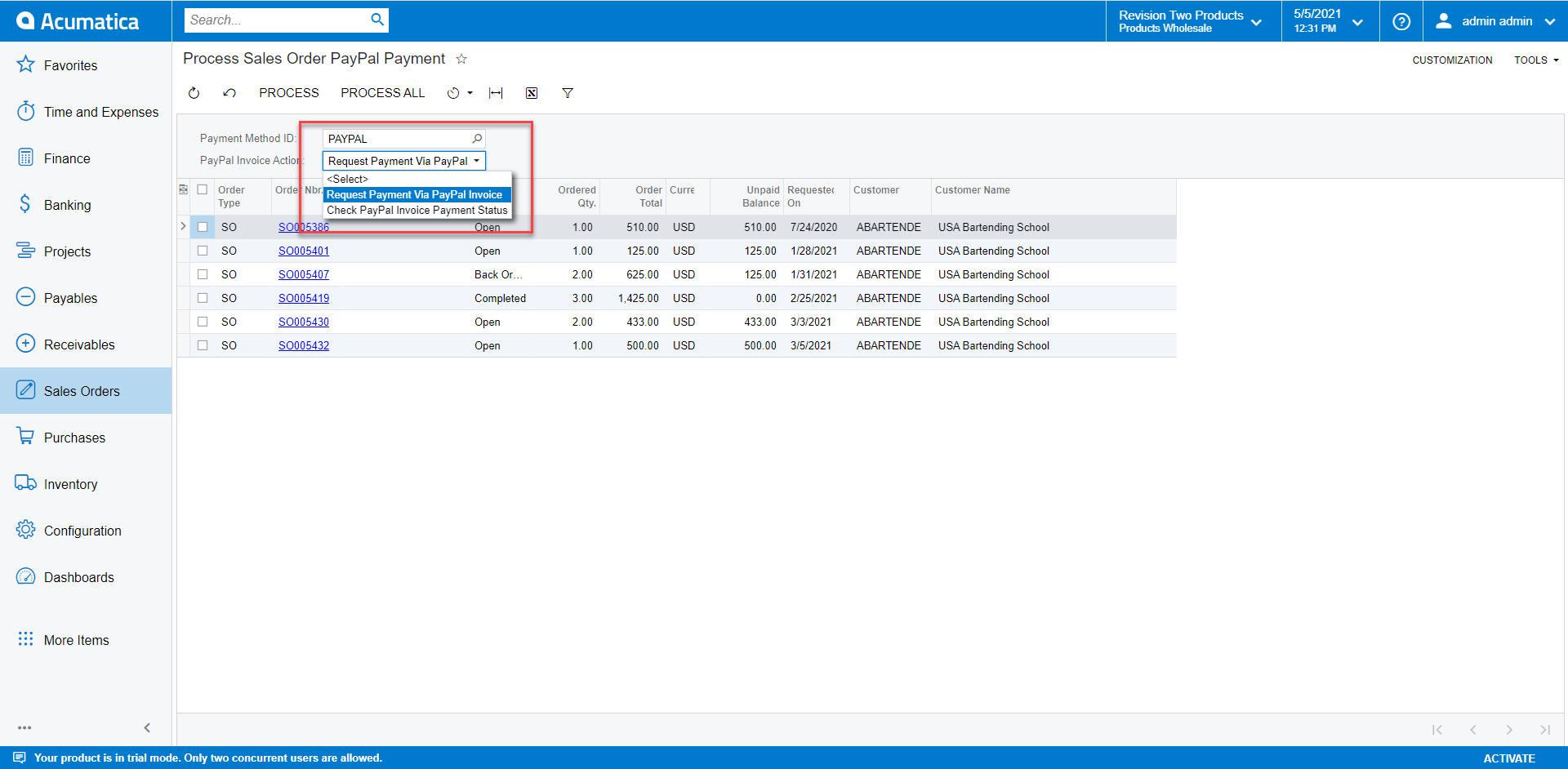Check the box for order SO005430

(x=203, y=322)
